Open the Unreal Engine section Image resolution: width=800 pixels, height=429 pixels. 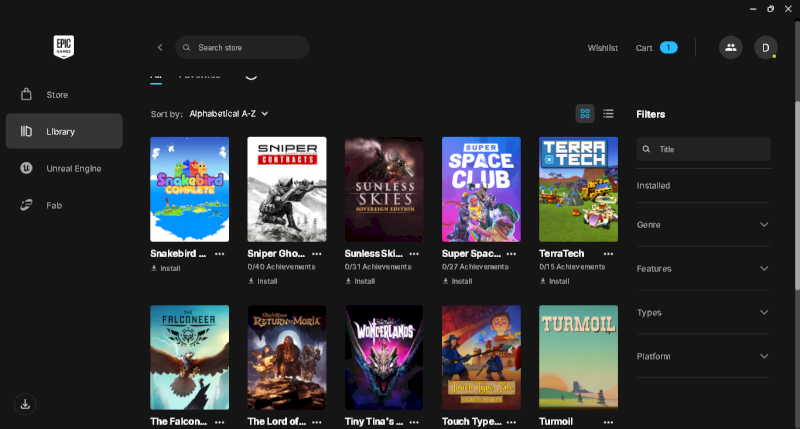click(64, 168)
